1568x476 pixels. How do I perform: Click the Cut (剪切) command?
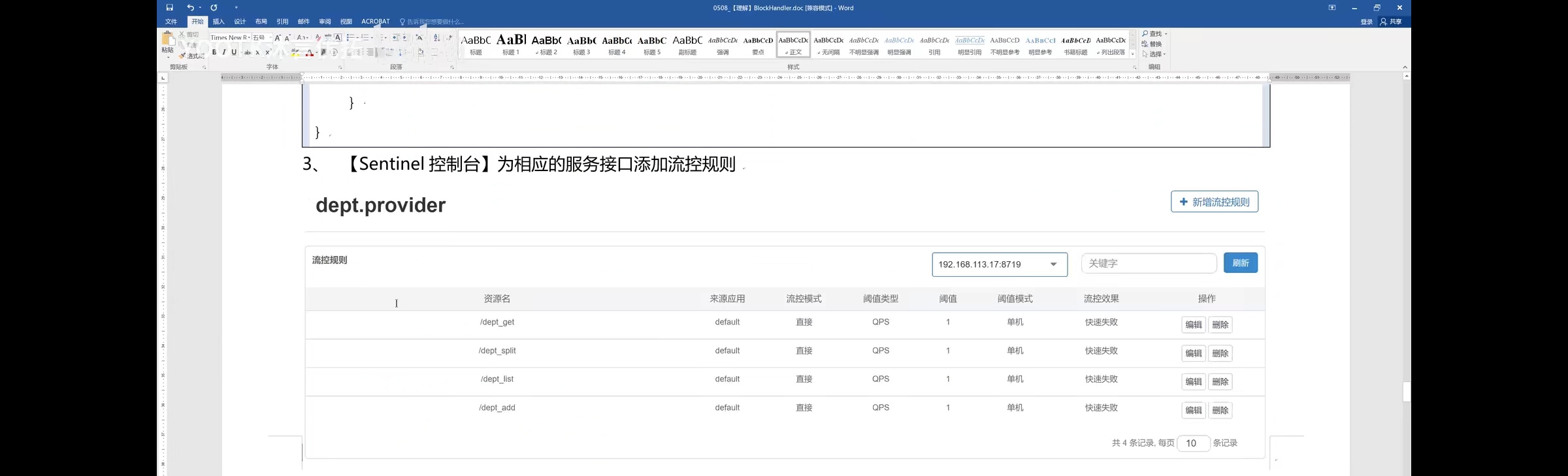pos(189,35)
